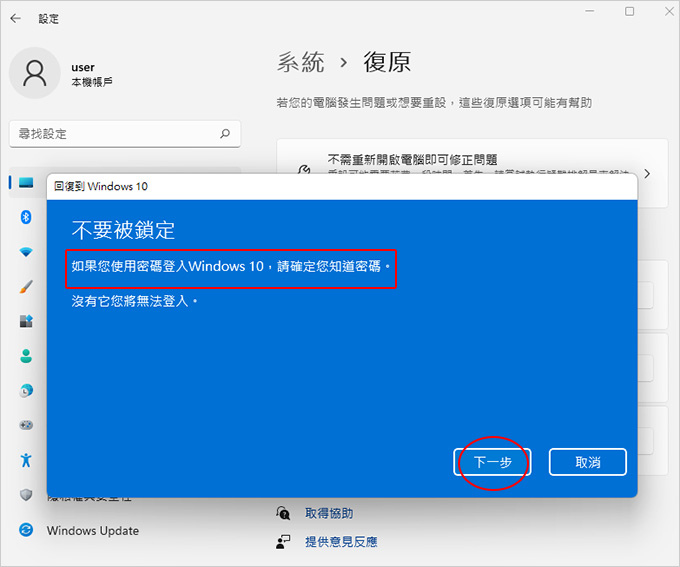Image resolution: width=680 pixels, height=567 pixels.
Task: Click the Windows Update sync icon
Action: pos(26,530)
